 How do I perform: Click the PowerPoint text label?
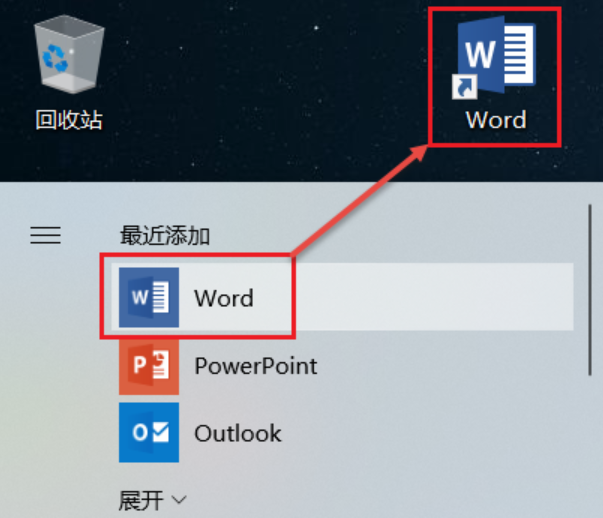(x=256, y=366)
